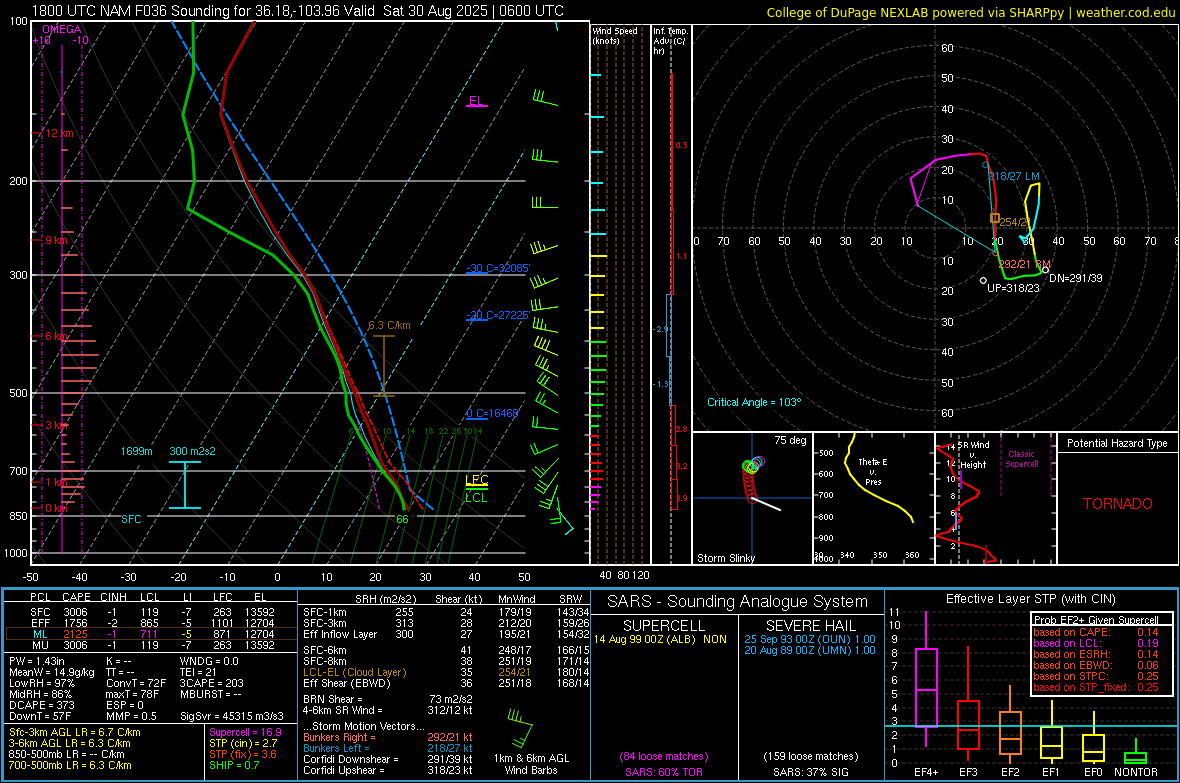Select the EFF parcel row

[x=152, y=623]
